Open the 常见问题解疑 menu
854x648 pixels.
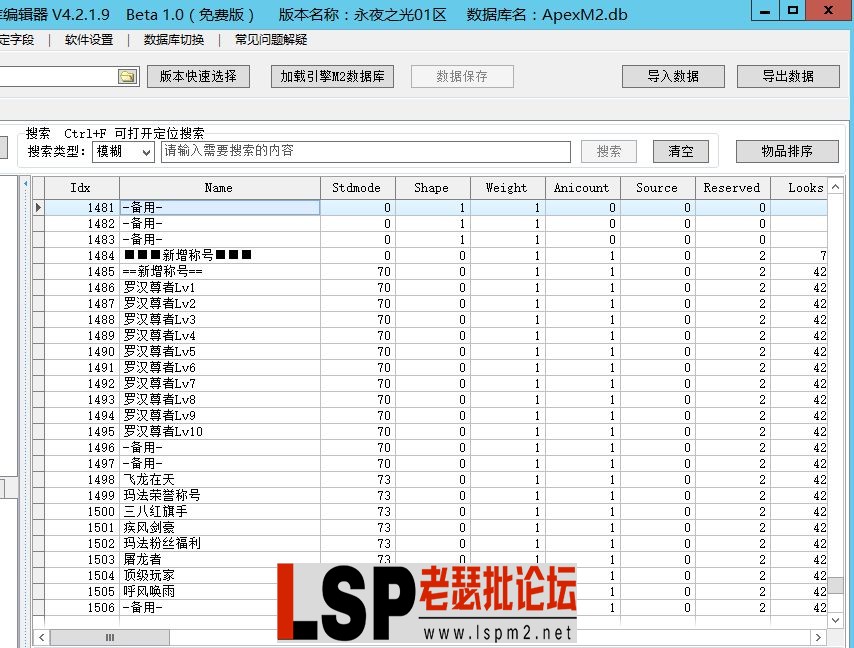271,40
